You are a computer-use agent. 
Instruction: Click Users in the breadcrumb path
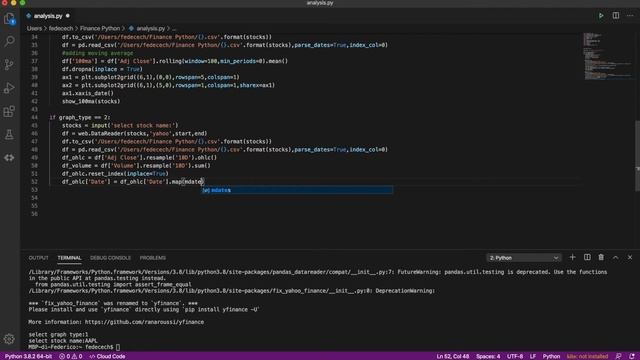click(x=34, y=29)
